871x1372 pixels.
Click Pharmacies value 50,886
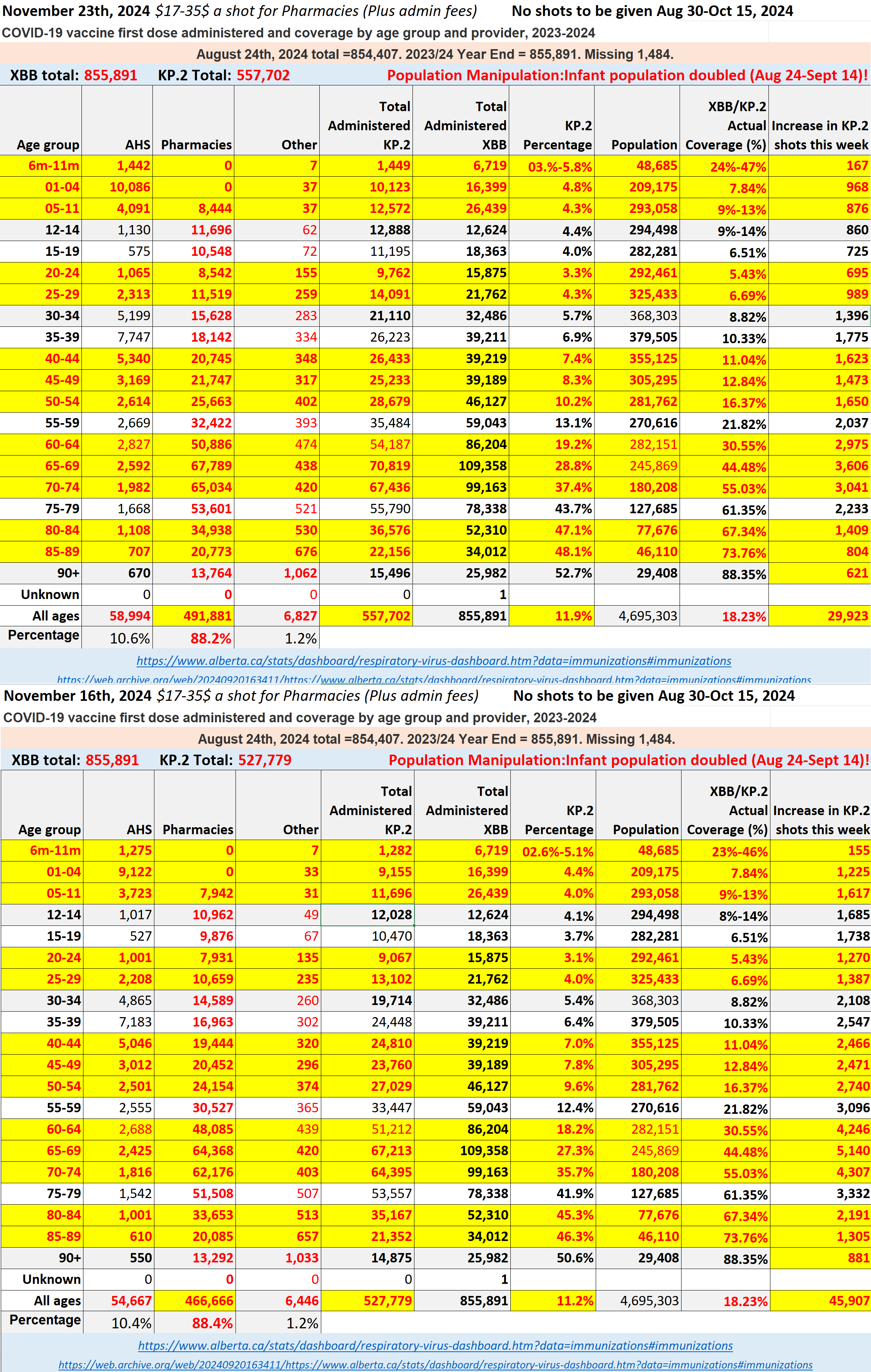[194, 445]
